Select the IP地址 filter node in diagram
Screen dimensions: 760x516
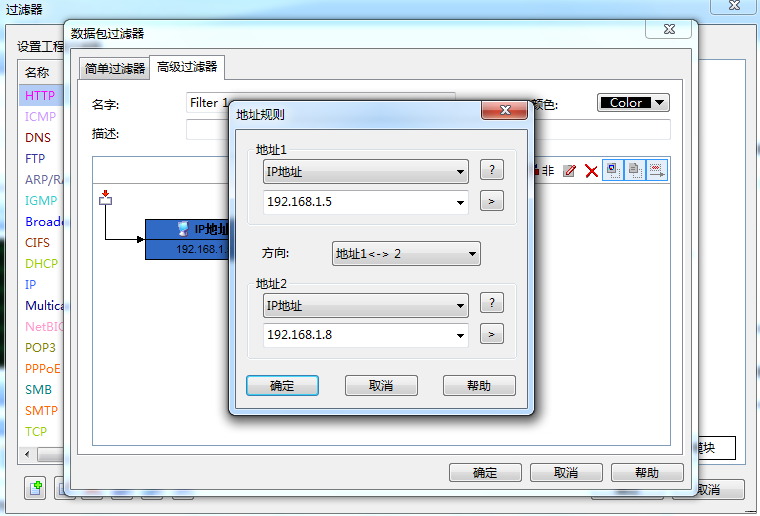coord(188,239)
